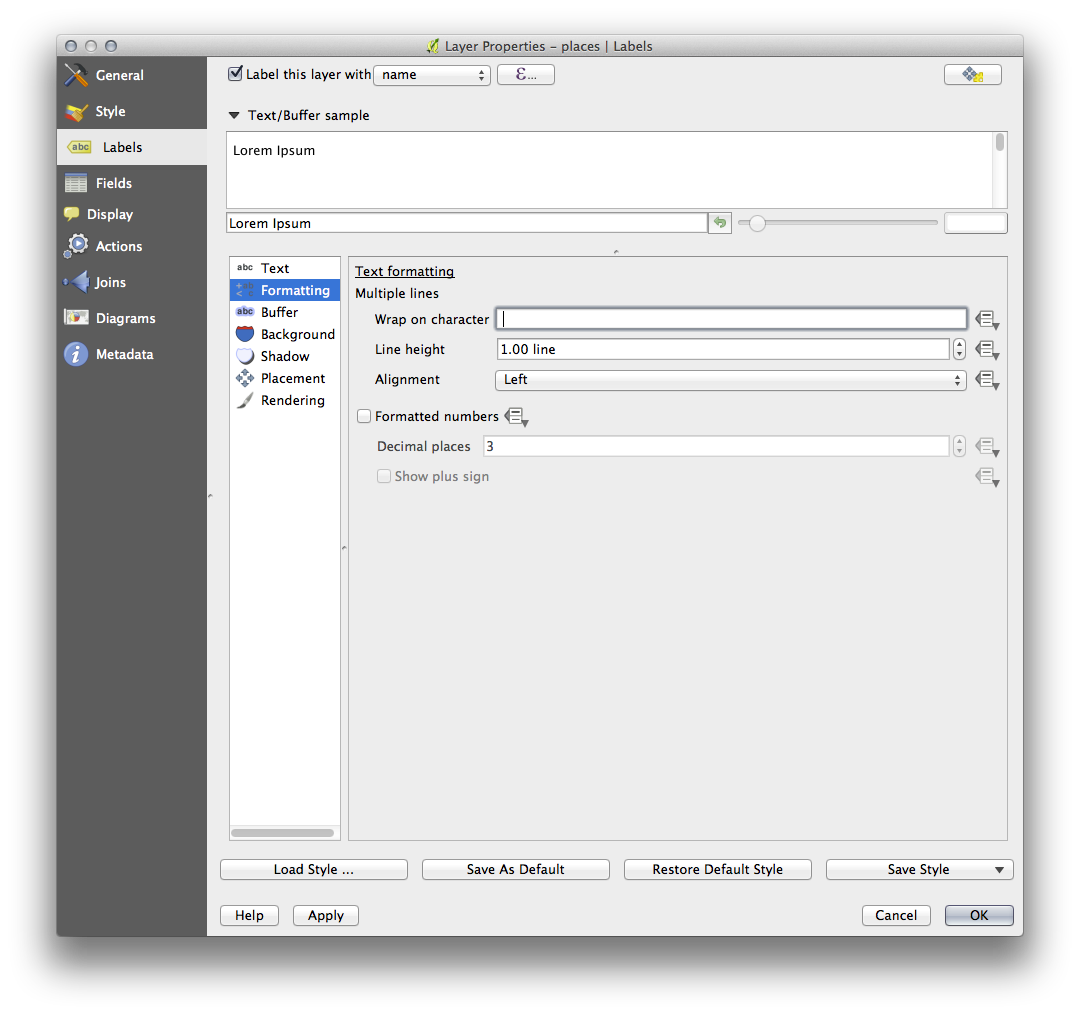The width and height of the screenshot is (1080, 1015).
Task: Click the Wrap on character input field
Action: click(x=731, y=319)
